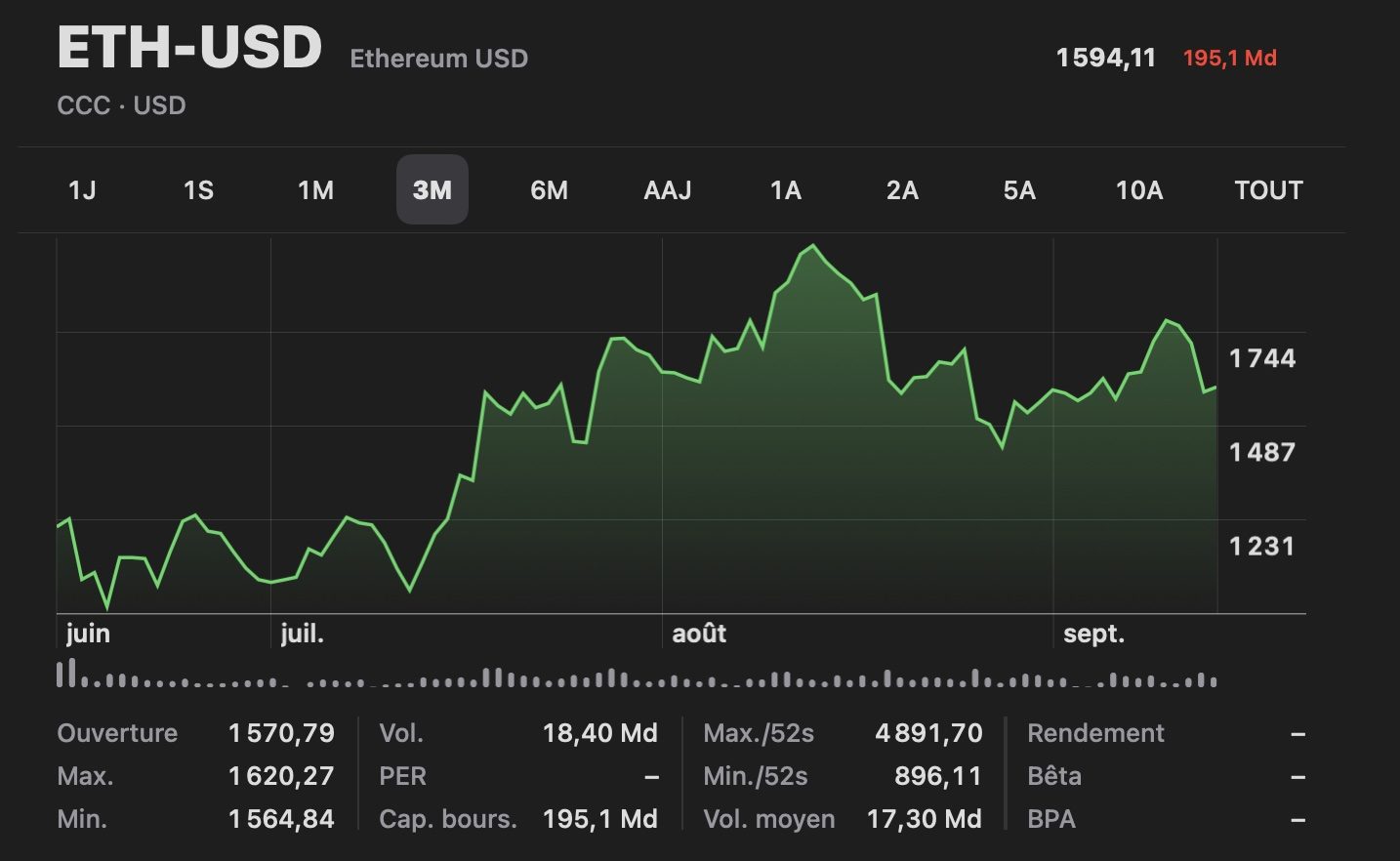1400x861 pixels.
Task: Toggle the red 195,1 Md market cap value
Action: (1230, 59)
